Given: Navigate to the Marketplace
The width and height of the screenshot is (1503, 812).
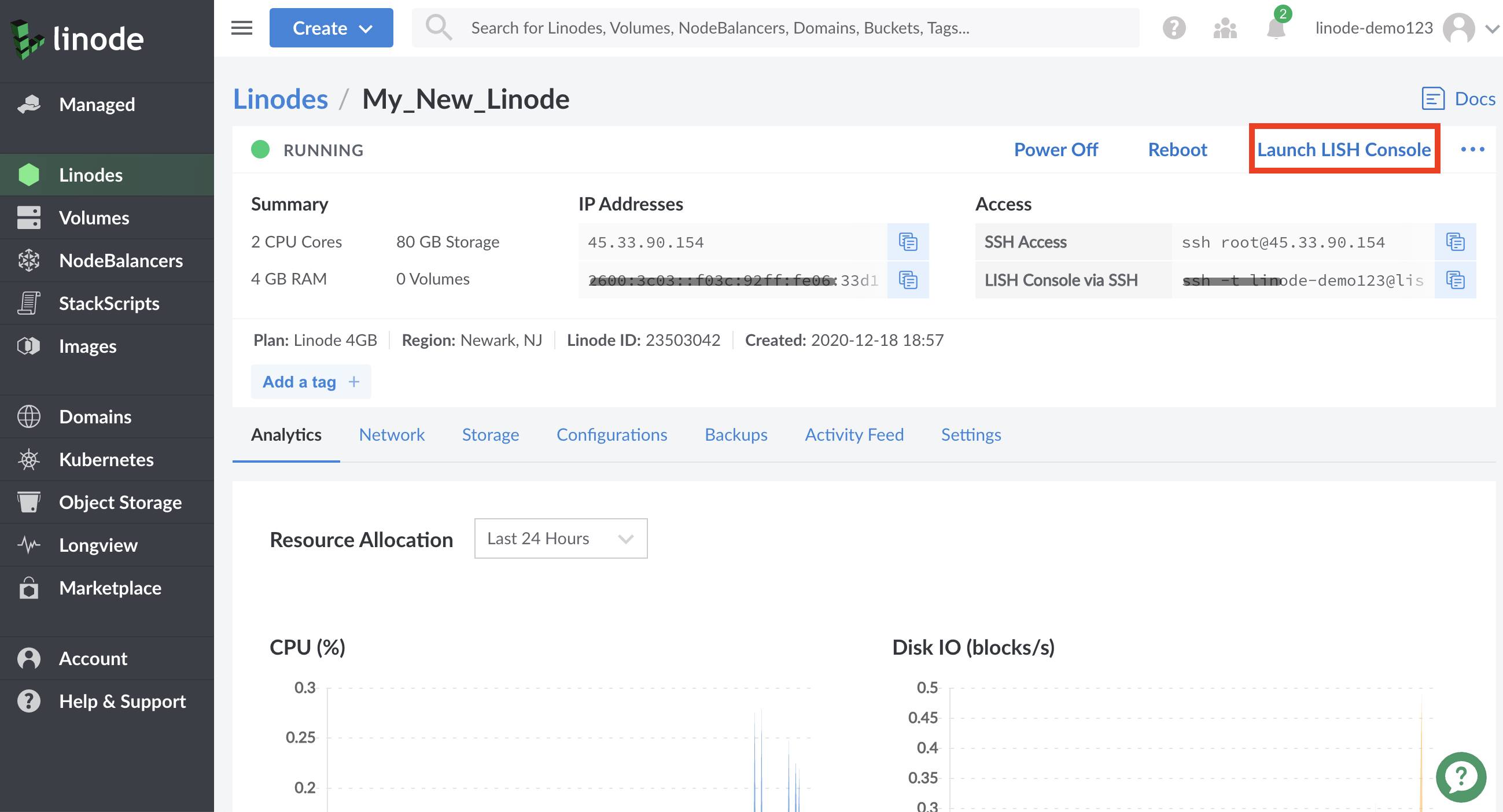Looking at the screenshot, I should coord(110,588).
